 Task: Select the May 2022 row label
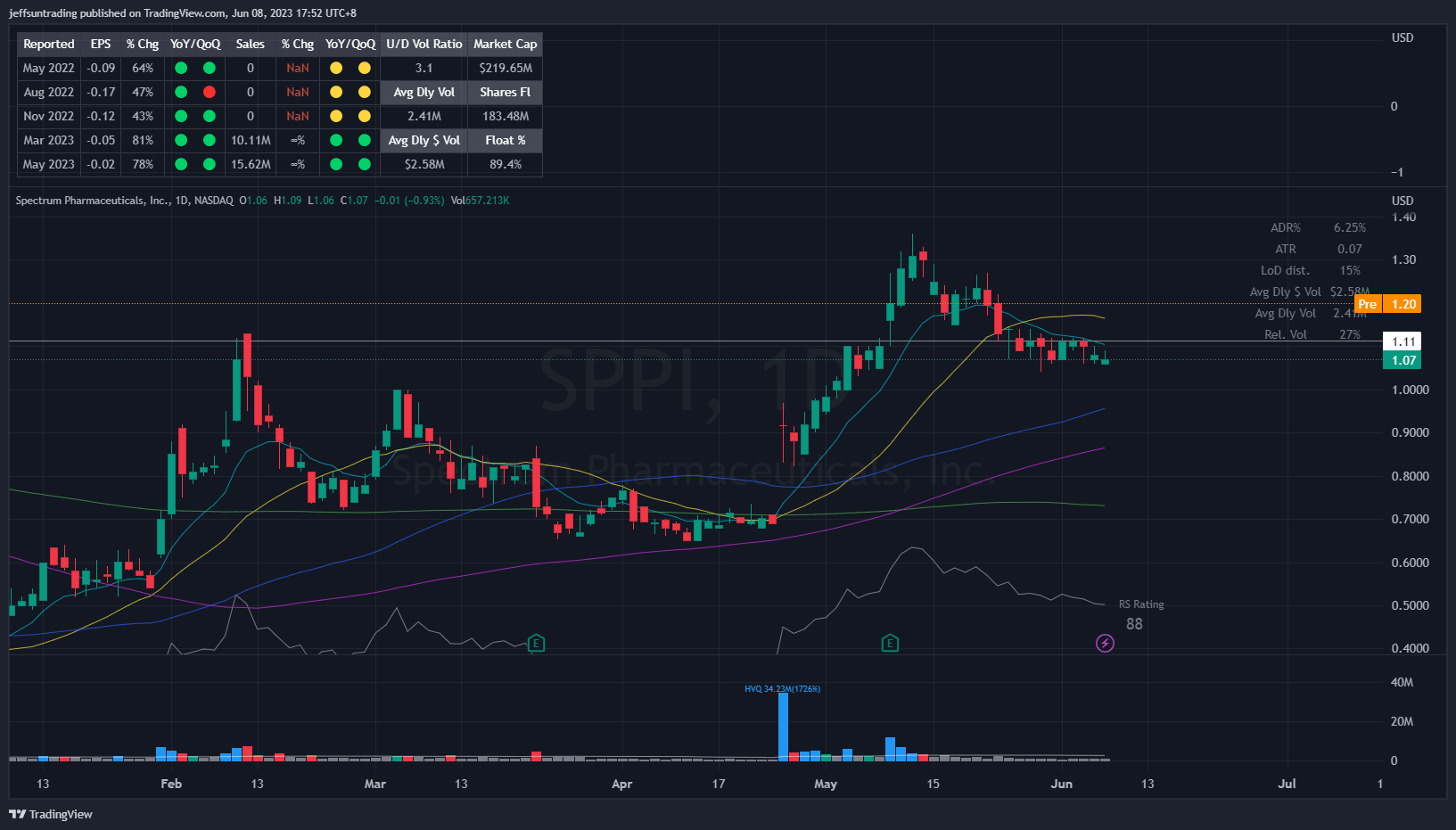[x=49, y=68]
